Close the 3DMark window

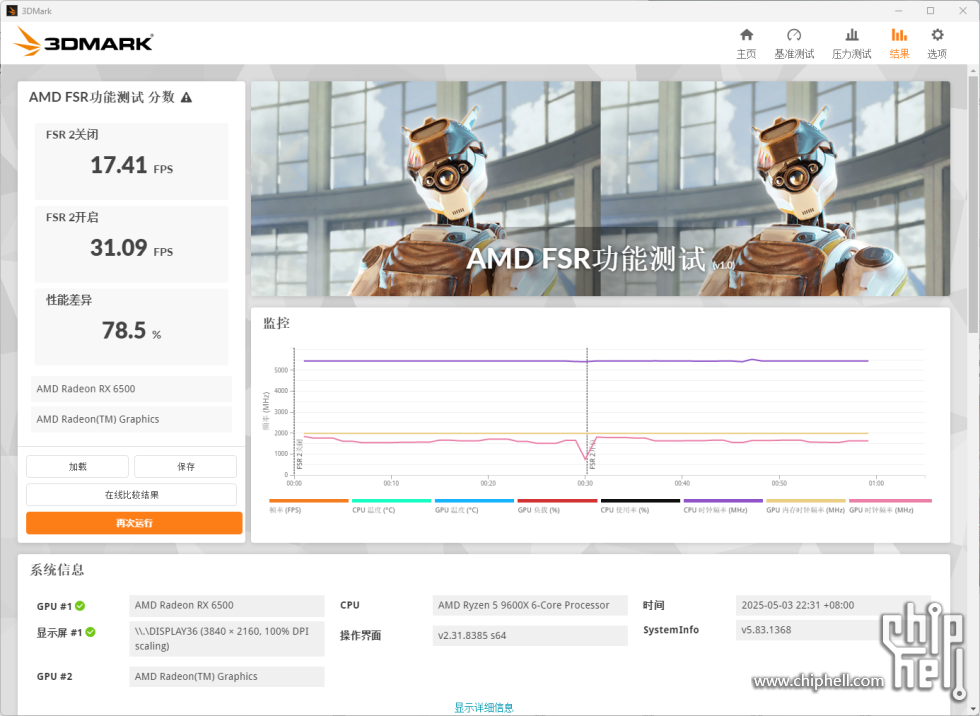pyautogui.click(x=963, y=11)
